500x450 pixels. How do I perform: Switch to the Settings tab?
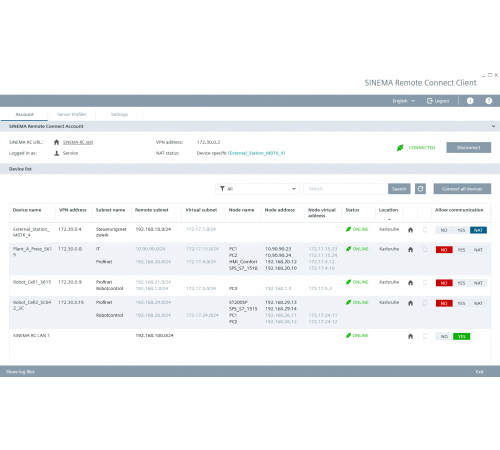coord(119,114)
